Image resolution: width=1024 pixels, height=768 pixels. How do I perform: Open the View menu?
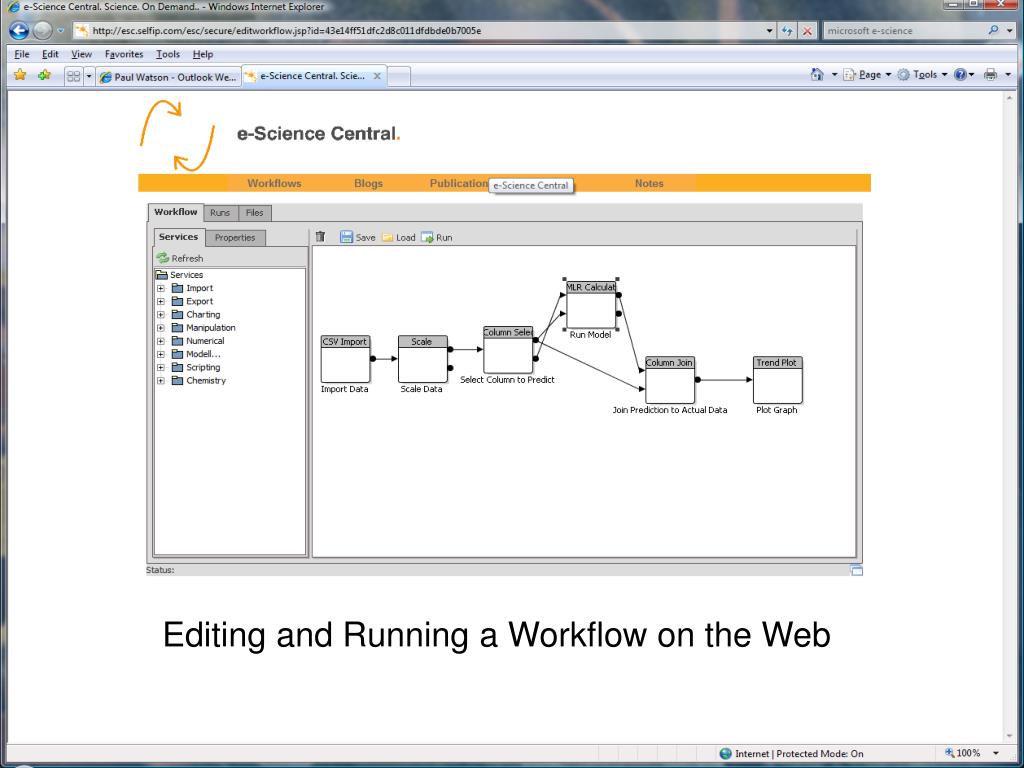coord(82,54)
